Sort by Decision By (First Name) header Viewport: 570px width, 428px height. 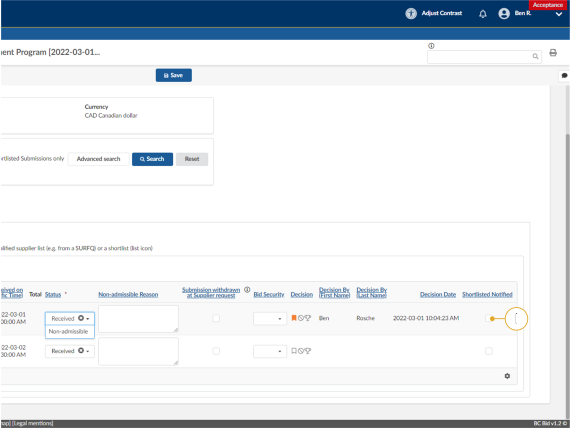coord(334,292)
